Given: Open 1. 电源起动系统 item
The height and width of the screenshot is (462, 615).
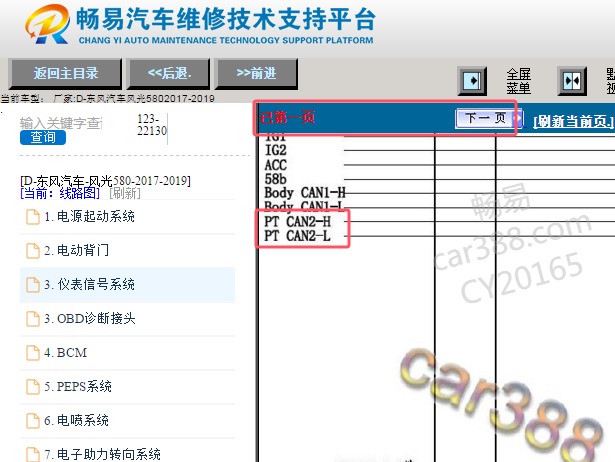Looking at the screenshot, I should [127, 216].
